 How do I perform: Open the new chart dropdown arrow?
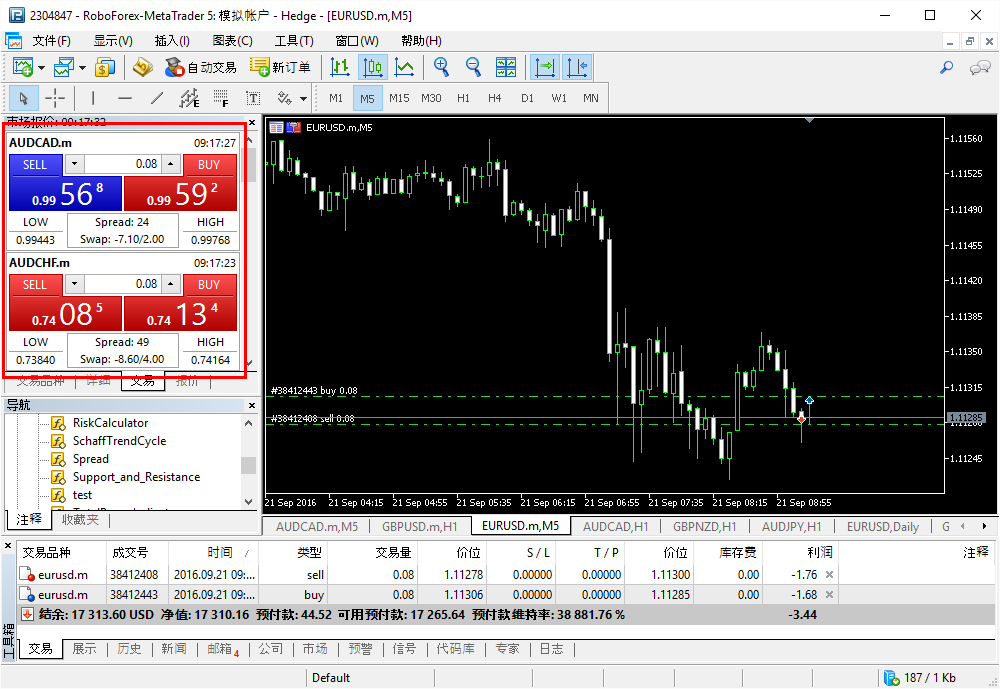click(x=42, y=68)
